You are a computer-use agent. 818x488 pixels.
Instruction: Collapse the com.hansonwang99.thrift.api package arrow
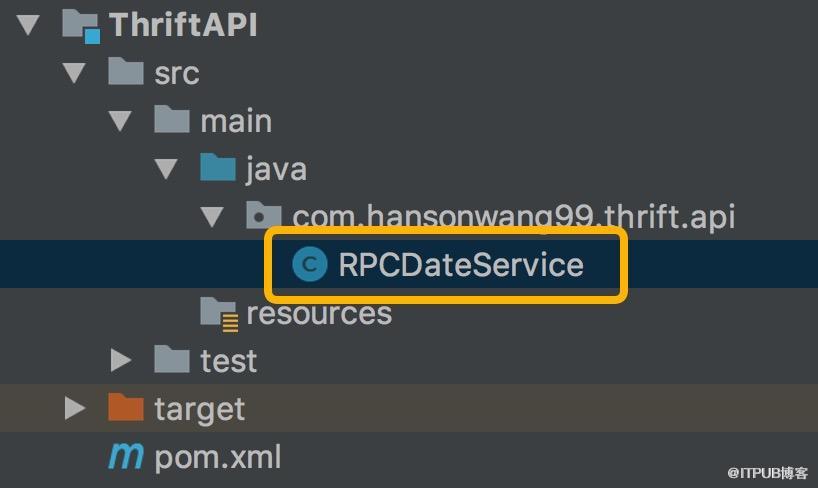212,217
